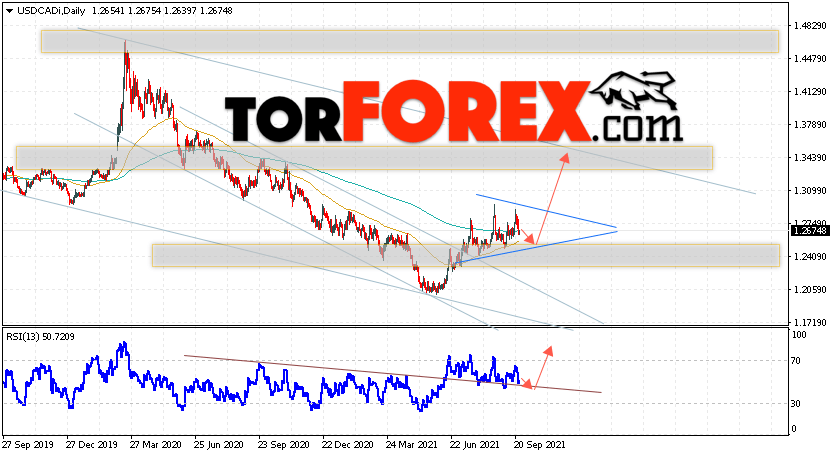Click the 1.34390 price axis label

(810, 157)
